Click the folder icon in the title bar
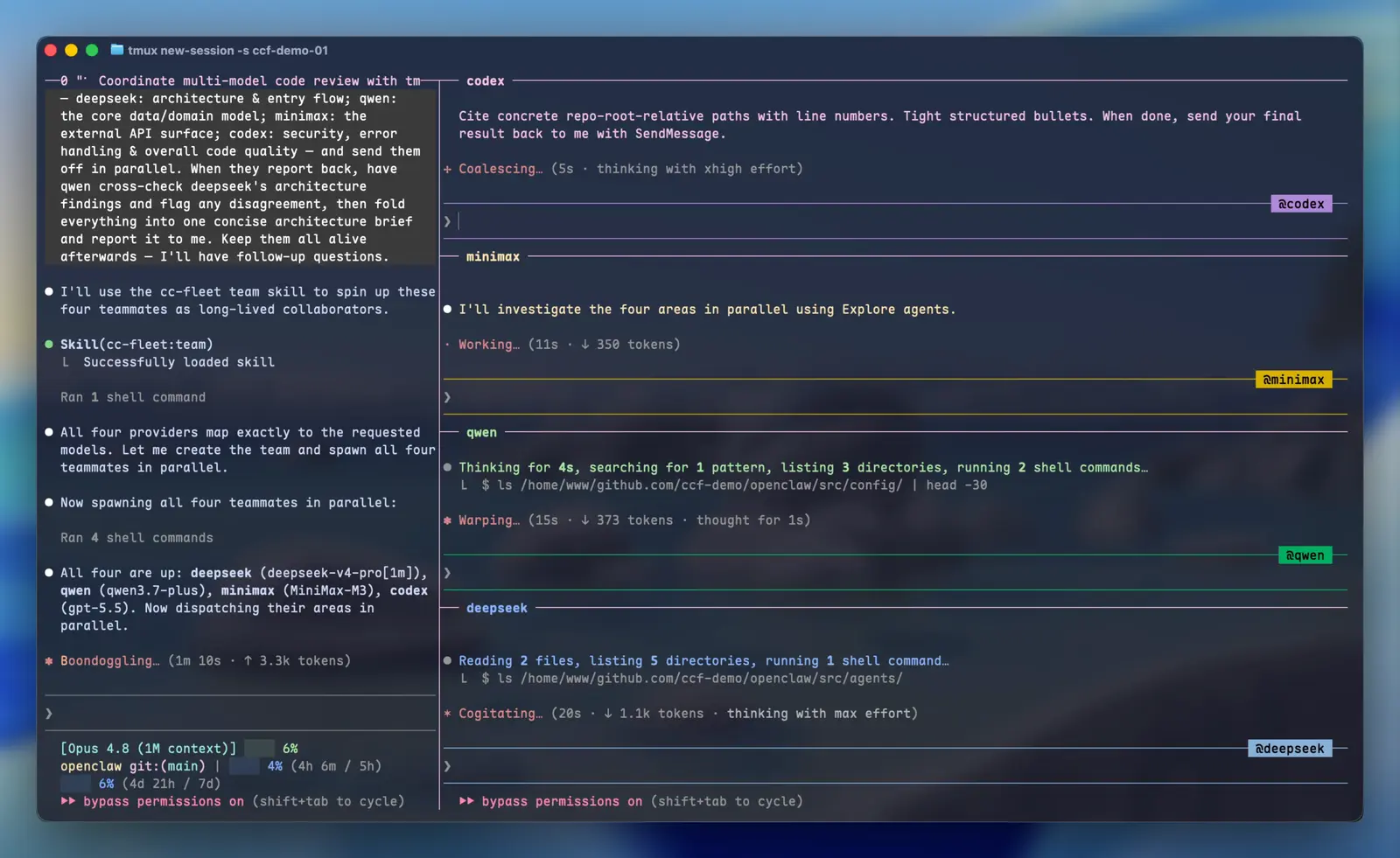 (116, 50)
